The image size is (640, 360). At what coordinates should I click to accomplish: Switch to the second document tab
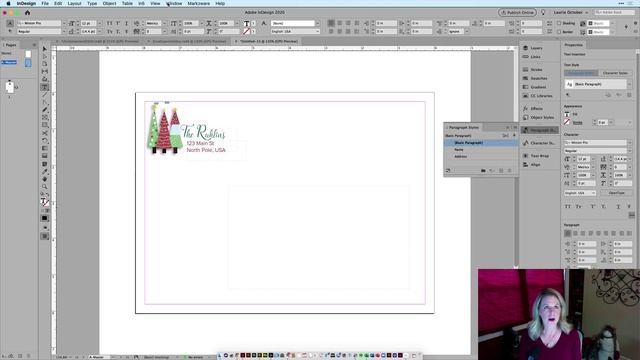click(x=189, y=41)
